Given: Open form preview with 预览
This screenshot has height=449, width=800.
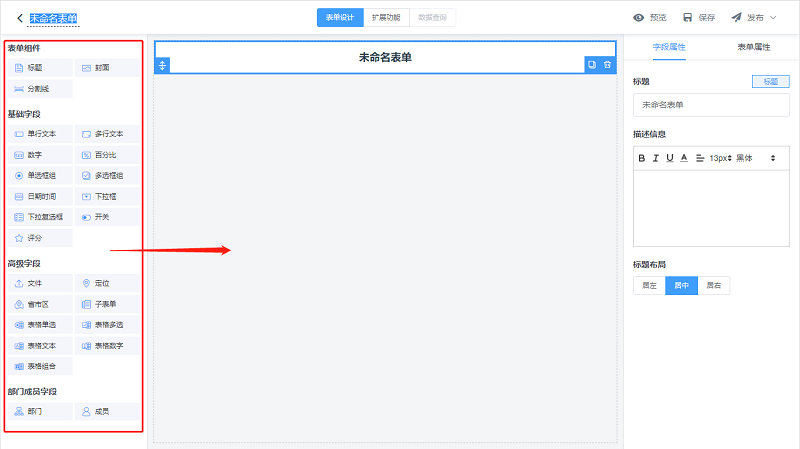Looking at the screenshot, I should tap(650, 18).
